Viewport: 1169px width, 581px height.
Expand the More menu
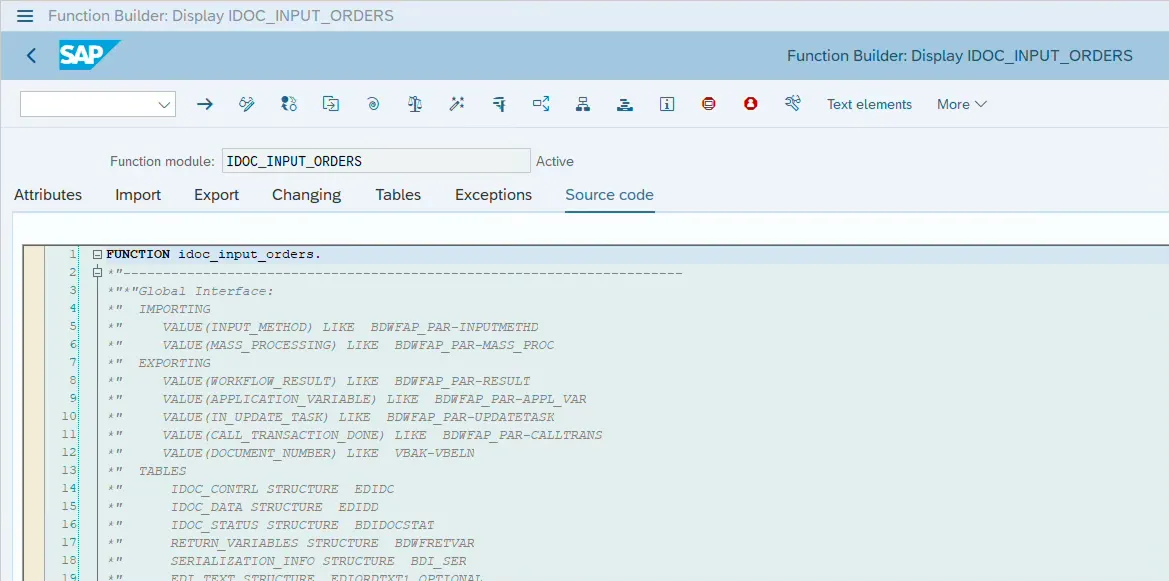tap(961, 104)
